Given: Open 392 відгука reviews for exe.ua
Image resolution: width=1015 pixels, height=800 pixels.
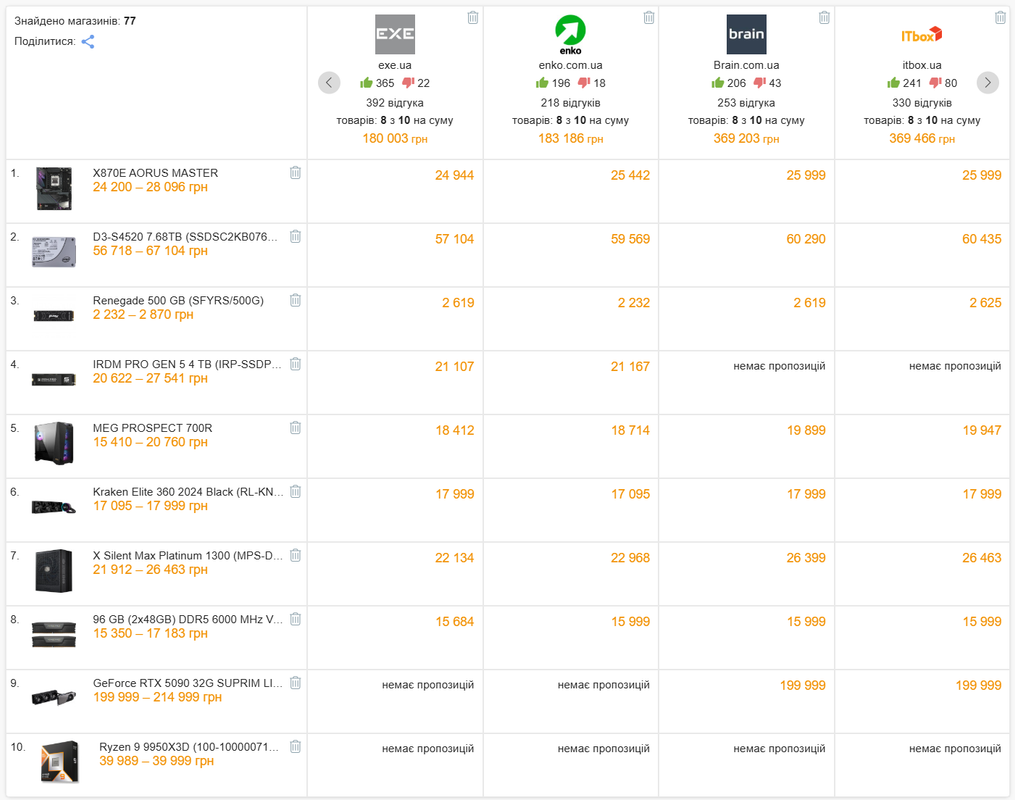Looking at the screenshot, I should (x=395, y=103).
